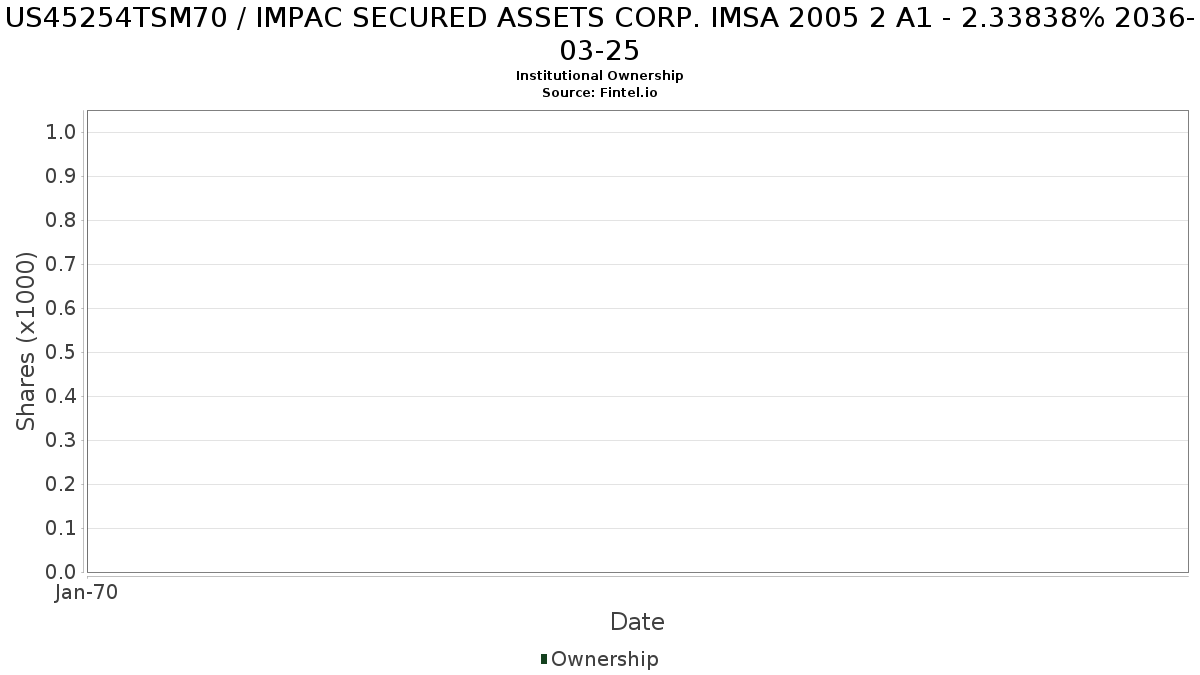Click the 0.1 y-axis tick label
The image size is (1200, 675).
pos(61,528)
